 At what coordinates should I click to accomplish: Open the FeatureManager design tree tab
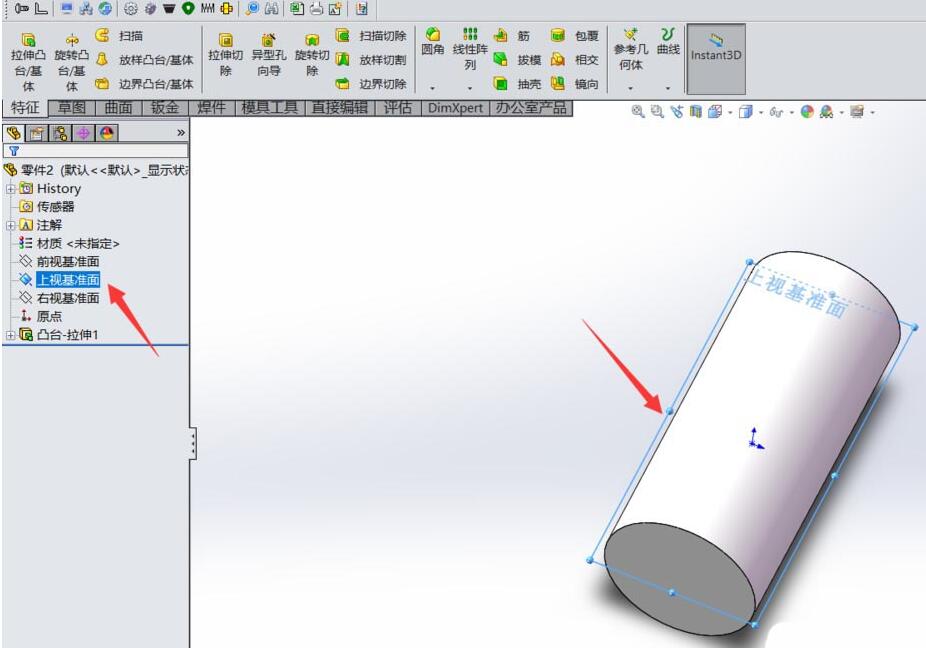tap(14, 133)
